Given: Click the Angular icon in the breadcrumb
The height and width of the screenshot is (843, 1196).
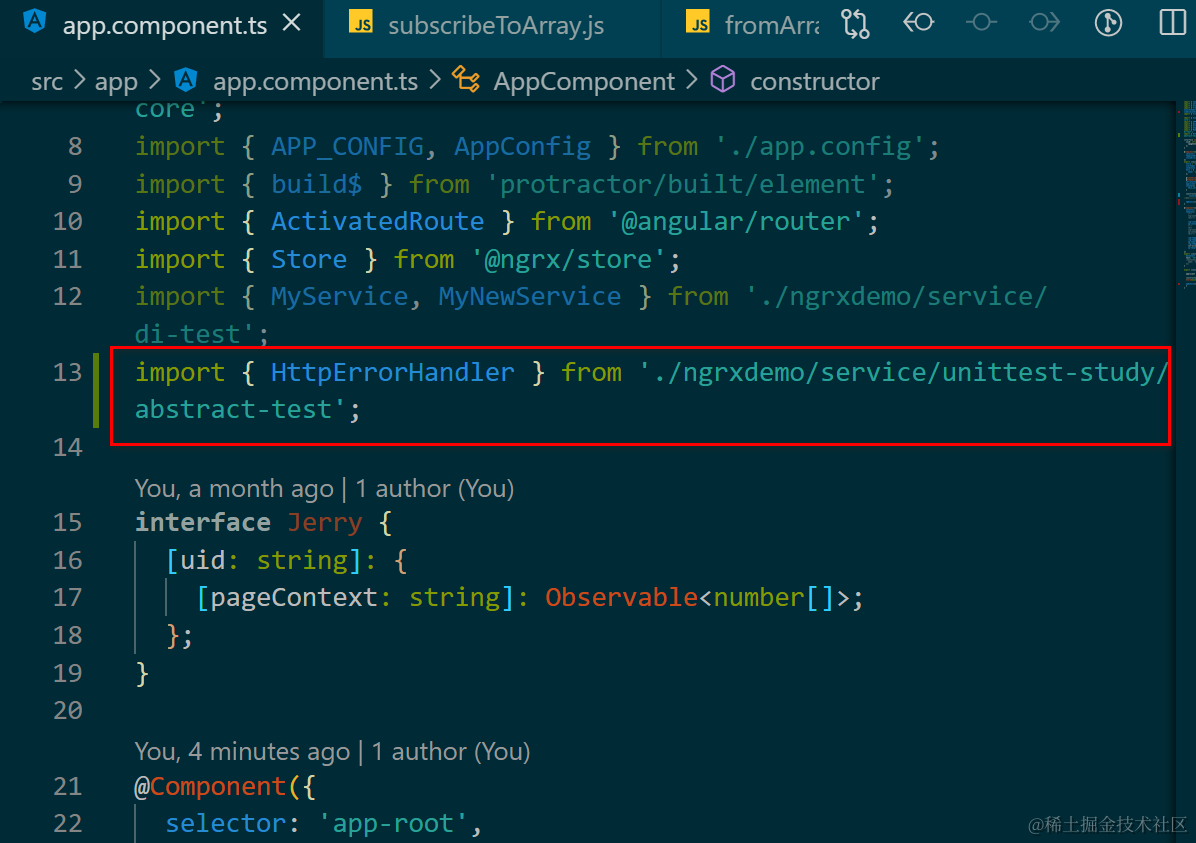Looking at the screenshot, I should pos(185,79).
